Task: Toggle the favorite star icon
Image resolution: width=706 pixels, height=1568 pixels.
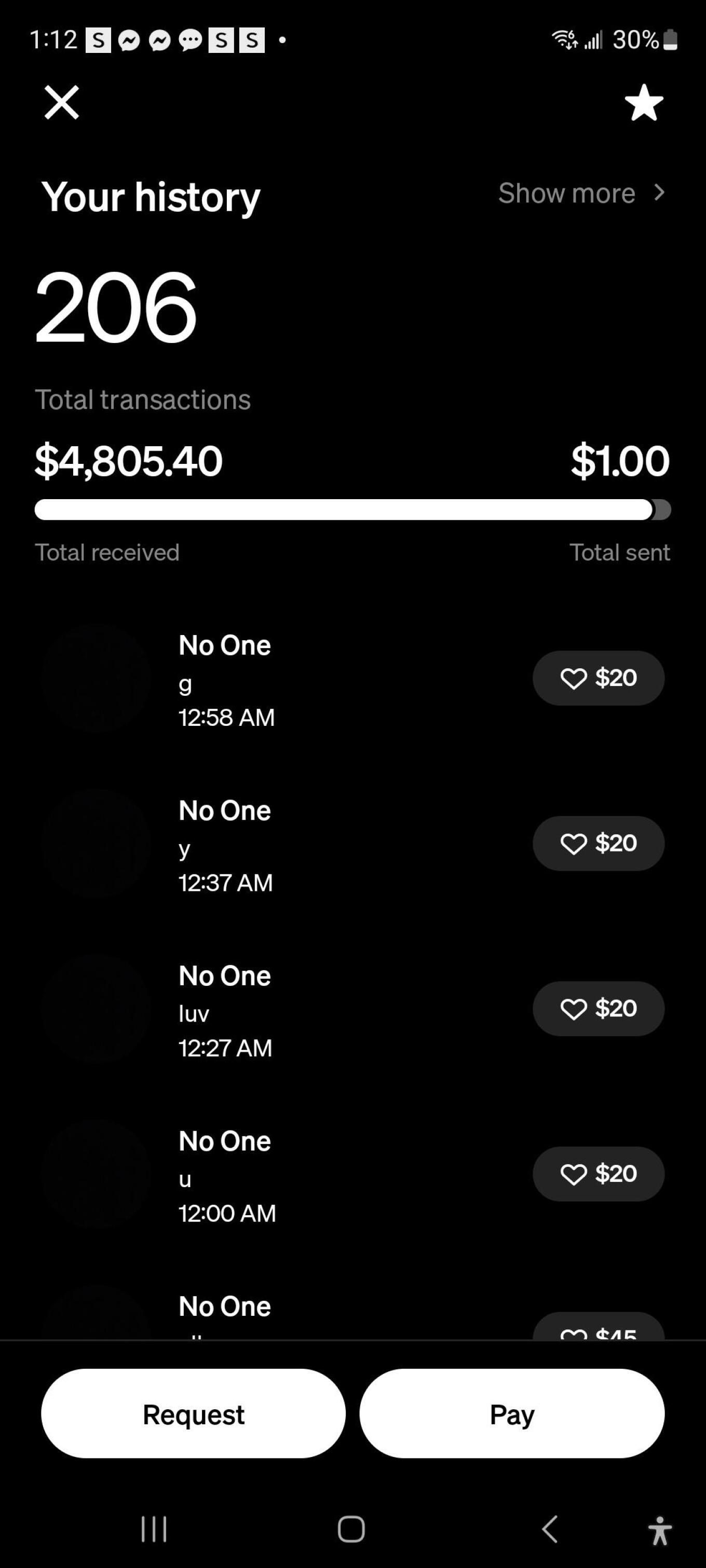Action: tap(644, 103)
